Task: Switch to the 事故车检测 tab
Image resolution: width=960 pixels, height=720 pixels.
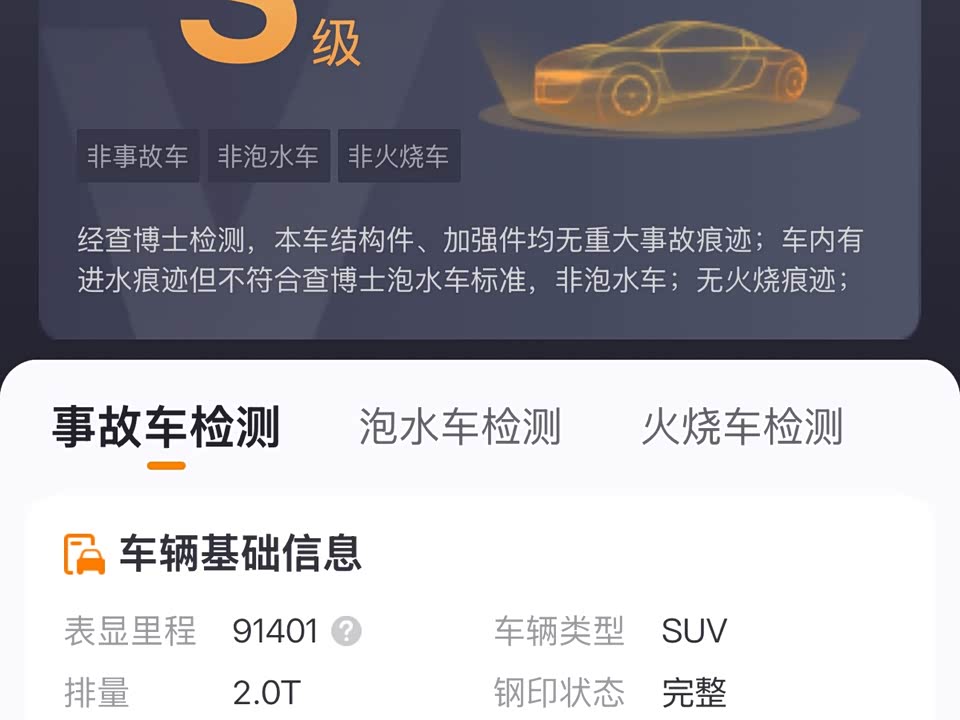Action: (166, 427)
